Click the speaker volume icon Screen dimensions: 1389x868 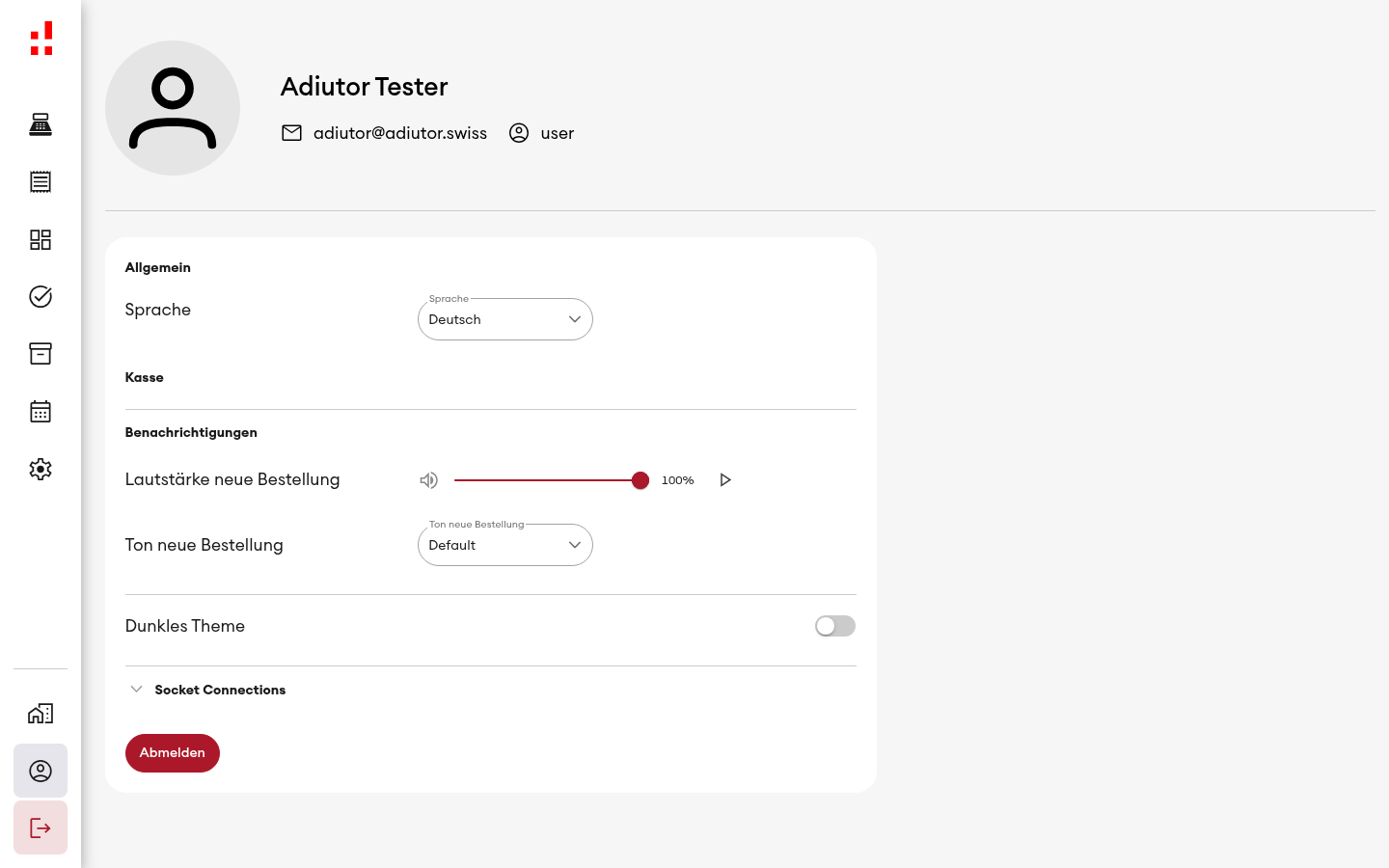click(429, 480)
